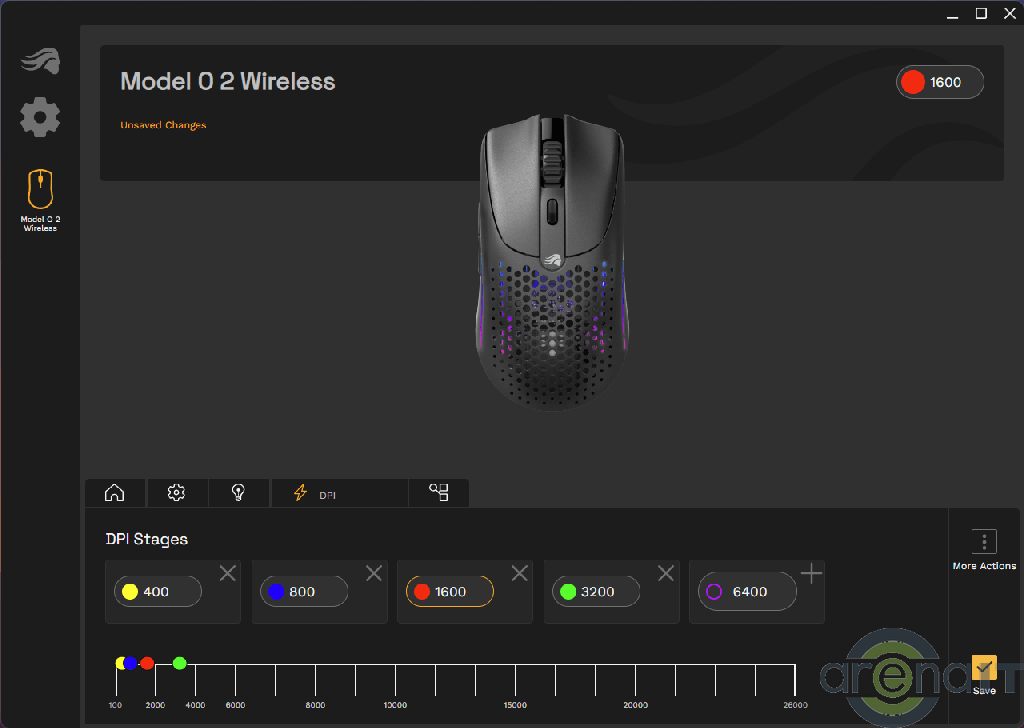Open the Lighting bulb tab
The image size is (1024, 728).
coord(238,493)
